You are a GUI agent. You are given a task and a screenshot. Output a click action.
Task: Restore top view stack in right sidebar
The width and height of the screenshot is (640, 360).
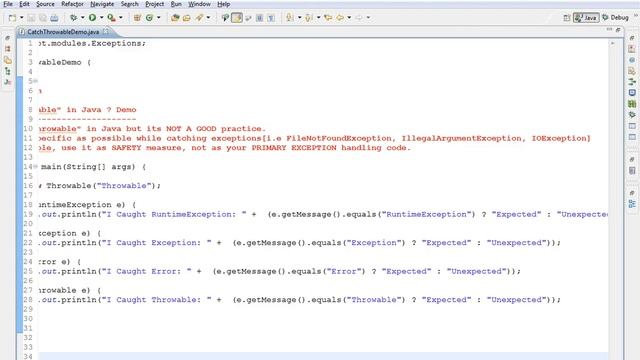click(x=632, y=38)
